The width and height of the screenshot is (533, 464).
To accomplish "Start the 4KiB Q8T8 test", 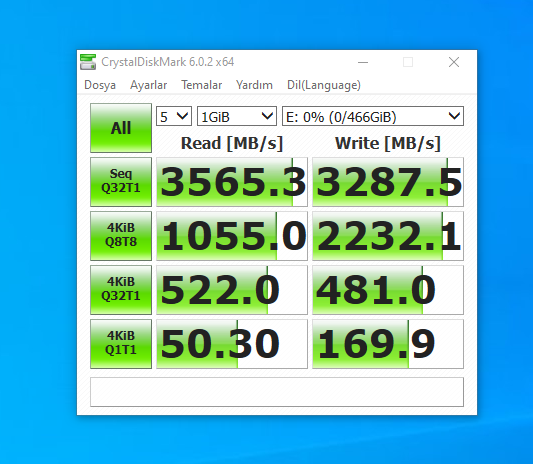I will point(121,236).
